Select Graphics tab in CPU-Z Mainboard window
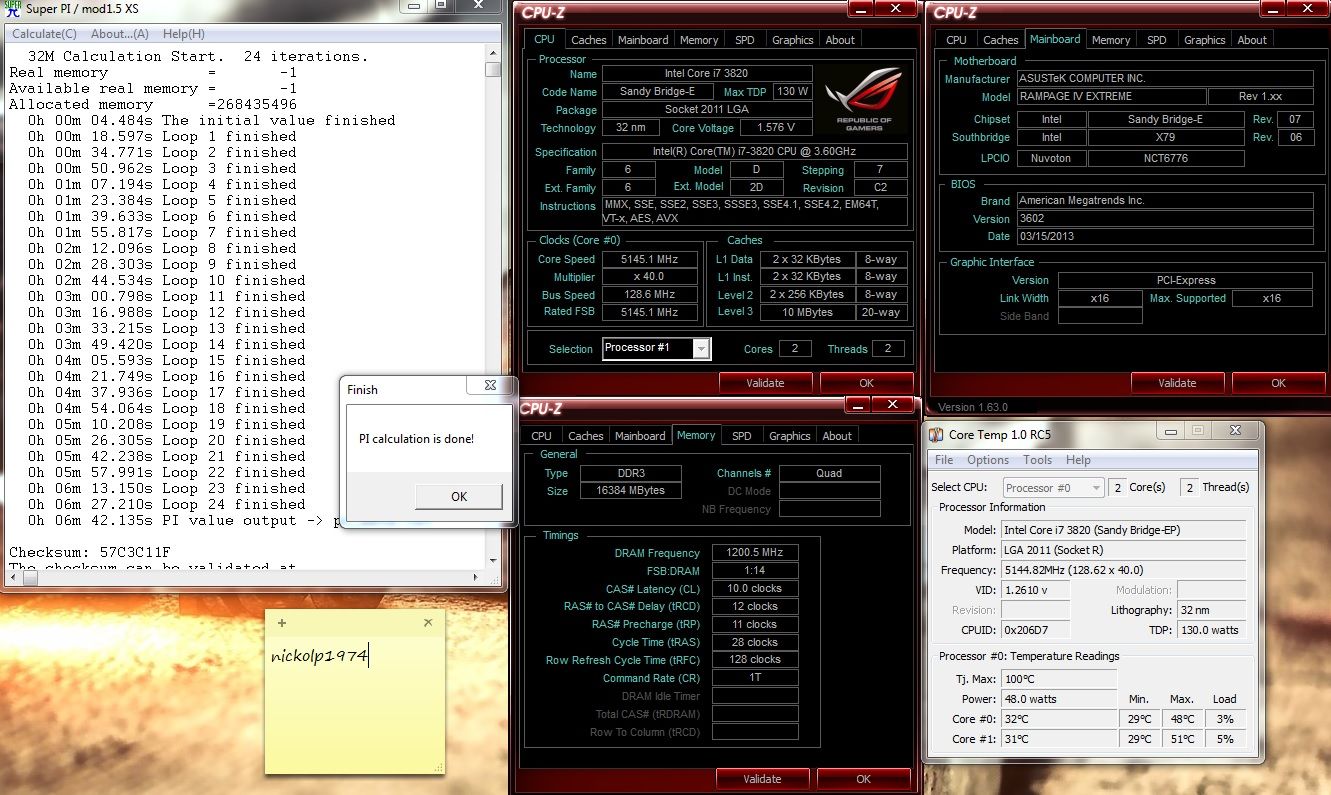Viewport: 1331px width, 795px height. (1204, 40)
